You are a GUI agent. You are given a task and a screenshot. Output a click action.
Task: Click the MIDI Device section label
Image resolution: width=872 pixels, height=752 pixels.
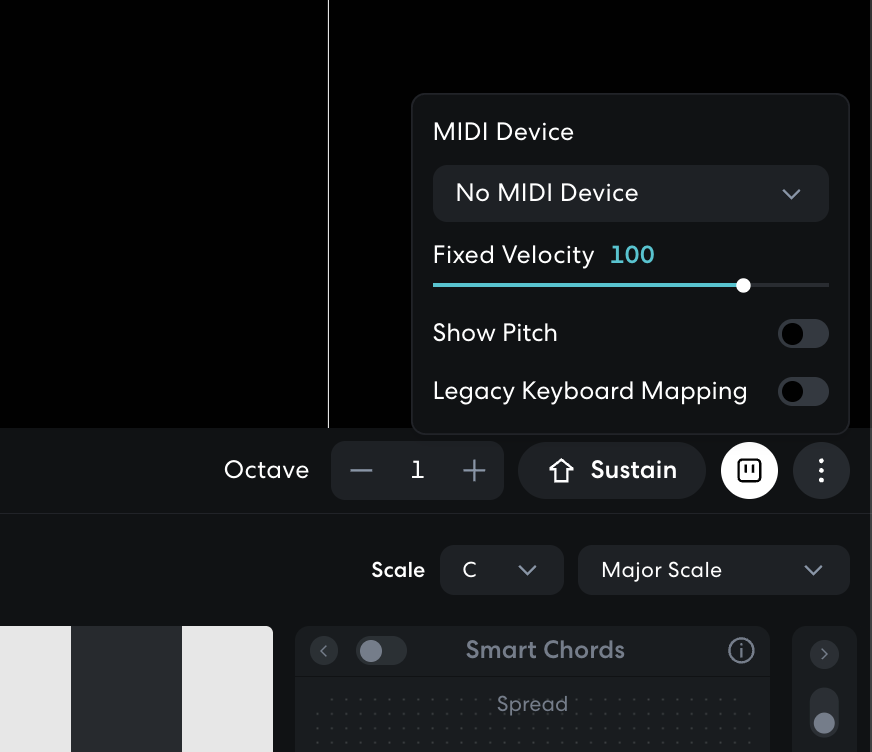[503, 131]
